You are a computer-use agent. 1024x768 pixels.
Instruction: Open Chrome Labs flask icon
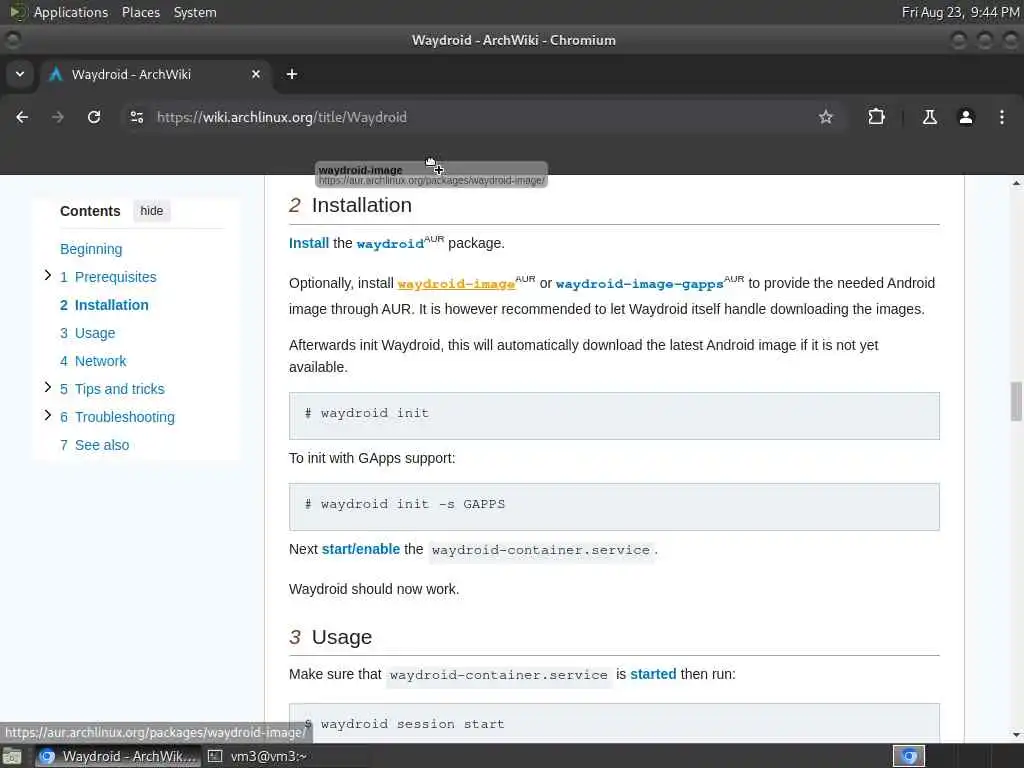pos(929,117)
